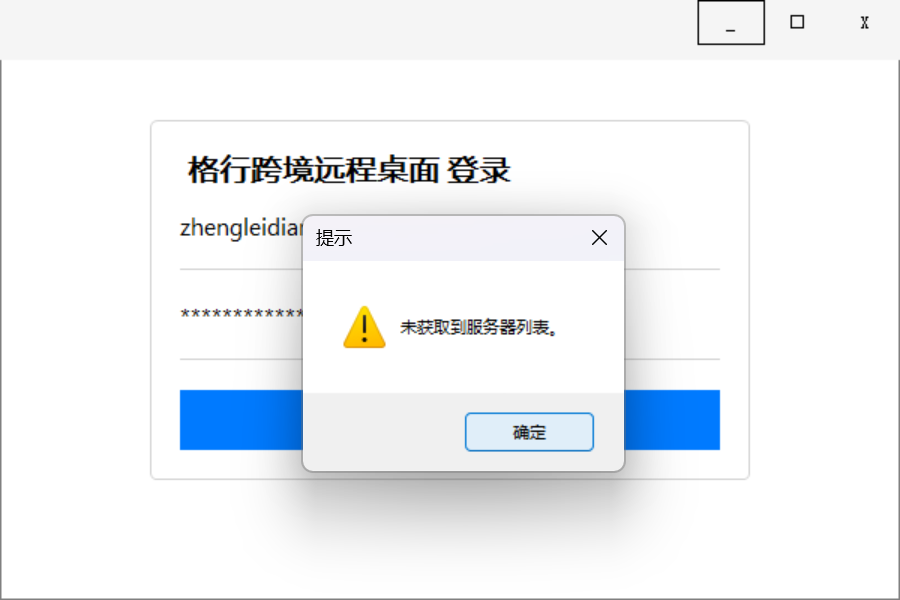
Task: Close the 提示 dialog with its X
Action: 599,238
